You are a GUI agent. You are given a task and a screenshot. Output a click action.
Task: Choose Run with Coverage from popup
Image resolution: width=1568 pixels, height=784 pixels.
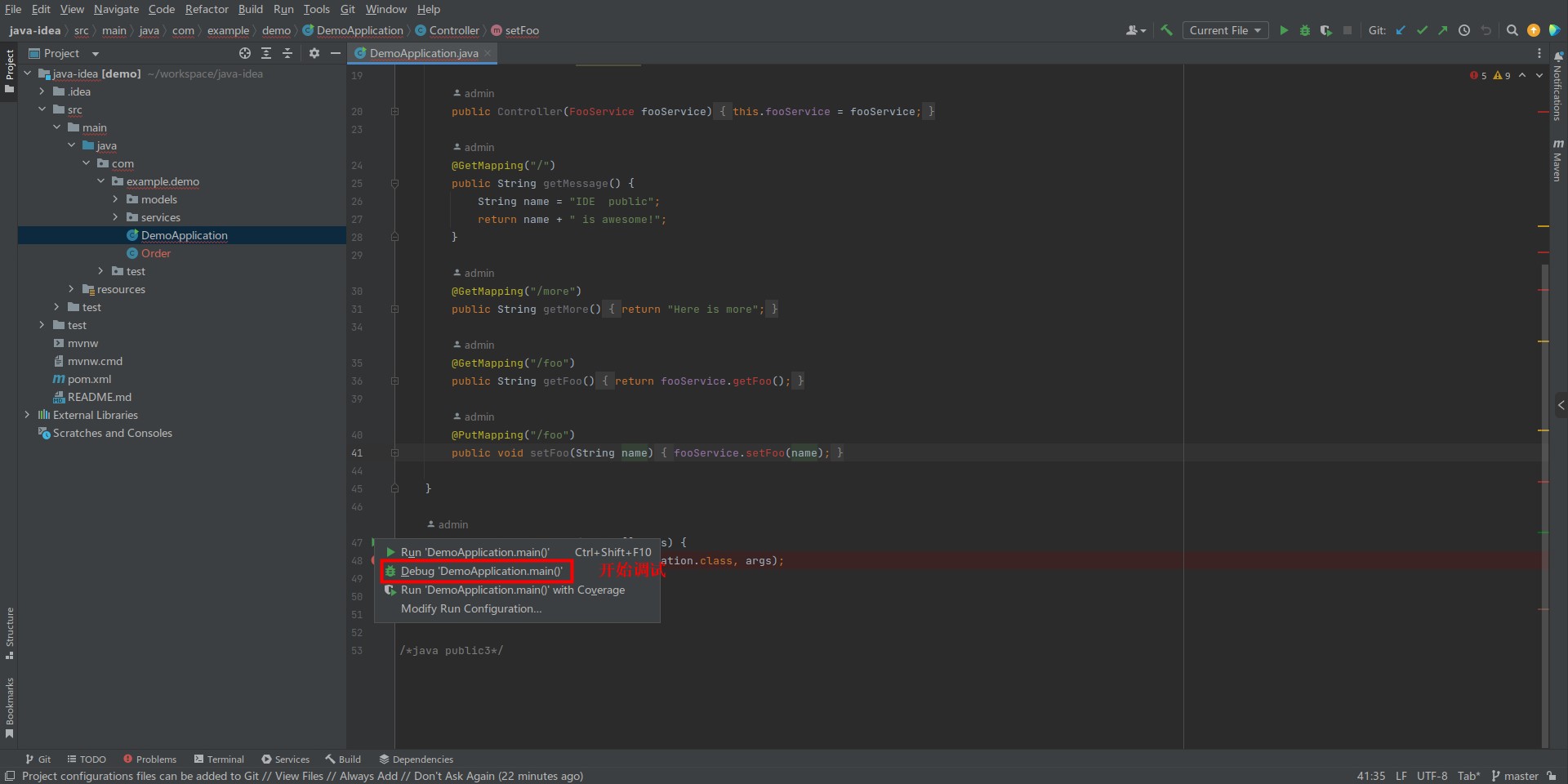tap(517, 590)
